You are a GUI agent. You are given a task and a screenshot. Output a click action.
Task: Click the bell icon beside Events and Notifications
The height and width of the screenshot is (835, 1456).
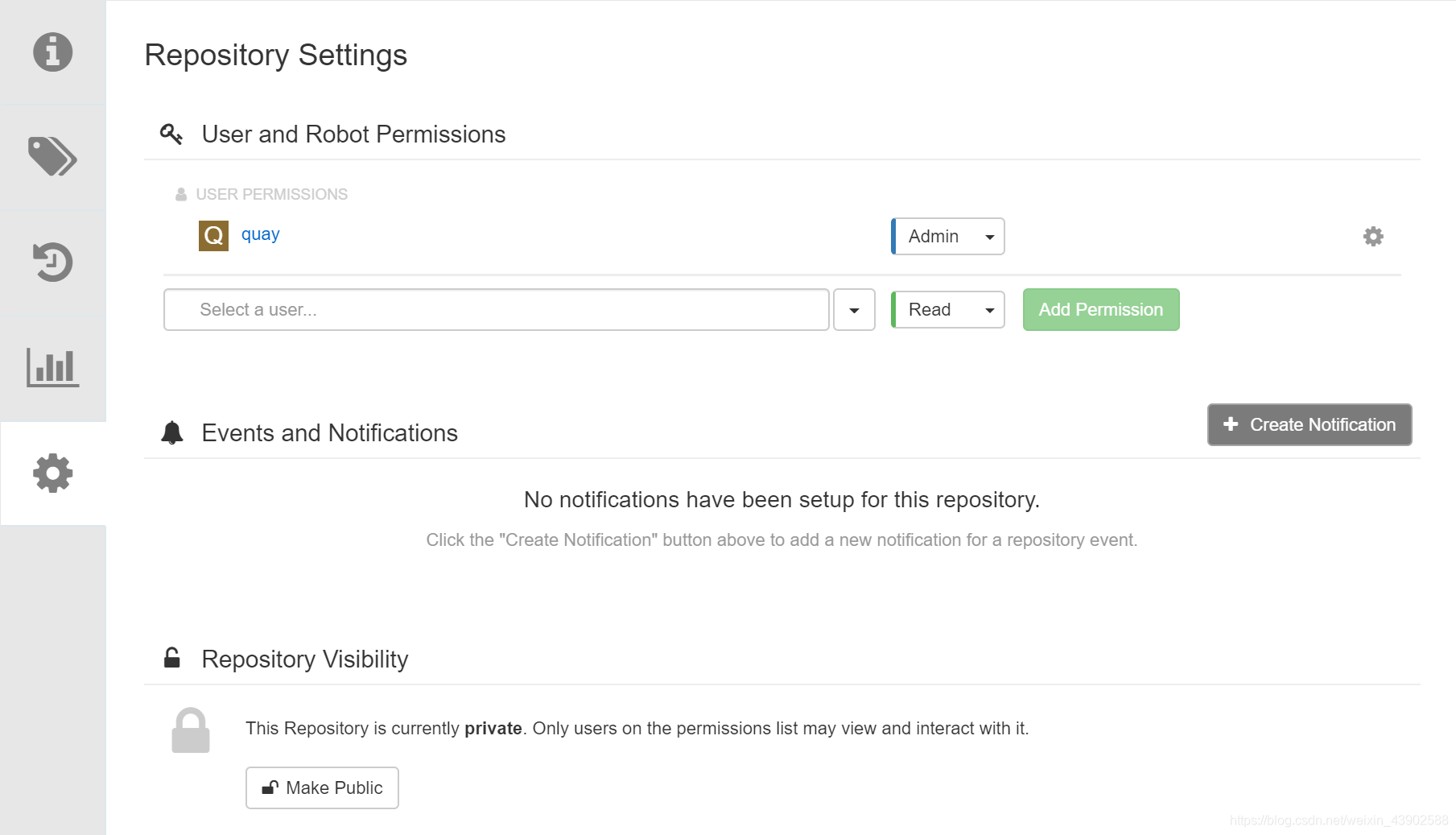(172, 432)
